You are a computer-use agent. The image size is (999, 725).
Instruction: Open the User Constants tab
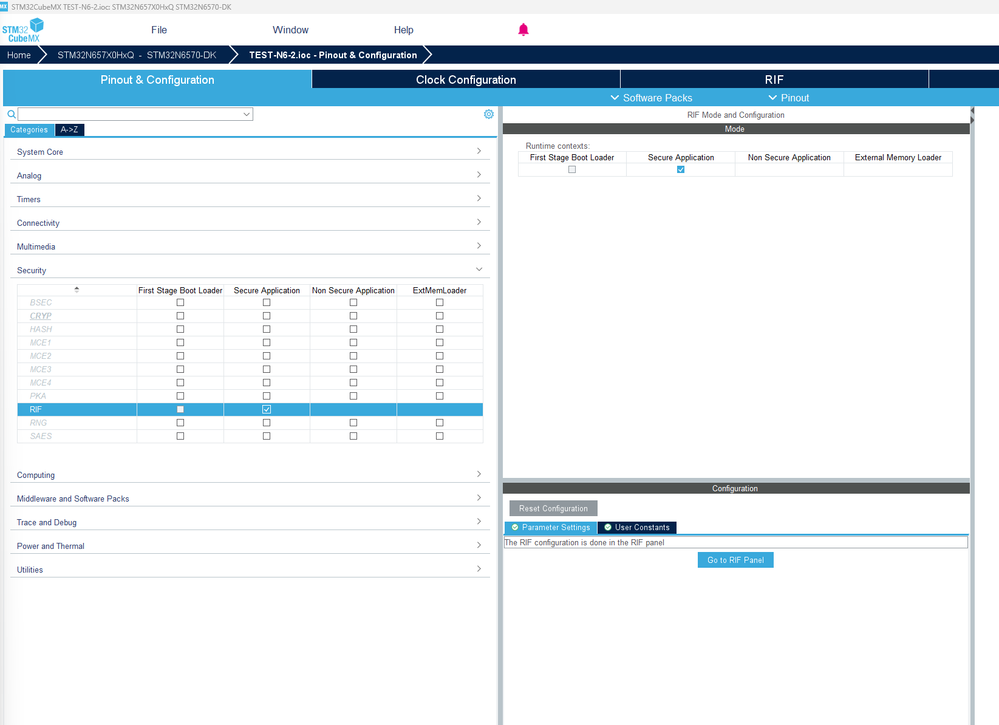(637, 528)
